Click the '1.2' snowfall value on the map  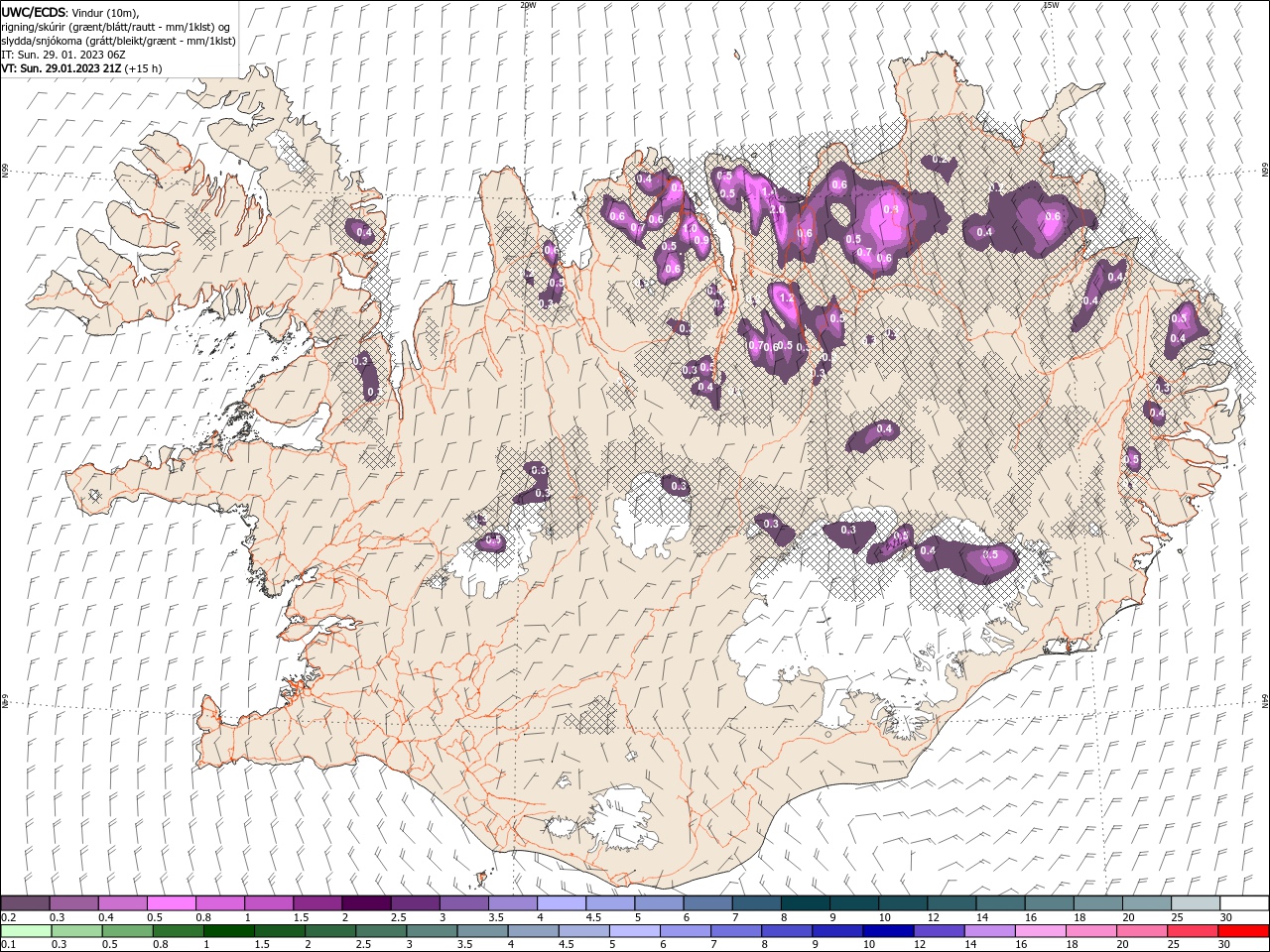(788, 297)
